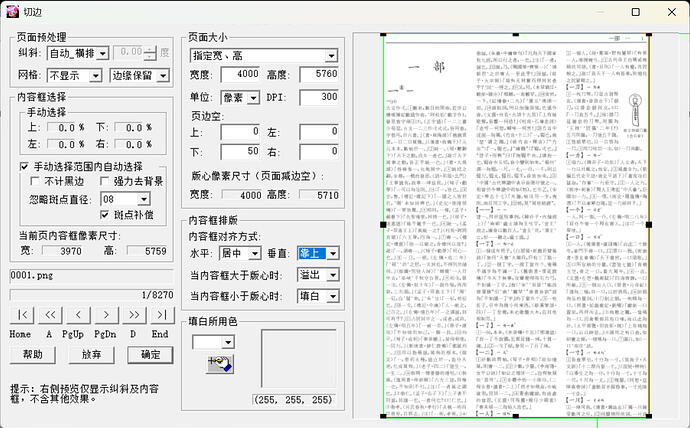This screenshot has height=428, width=690.
Task: Click the top-left corner handle of frame
Action: pos(383,34)
